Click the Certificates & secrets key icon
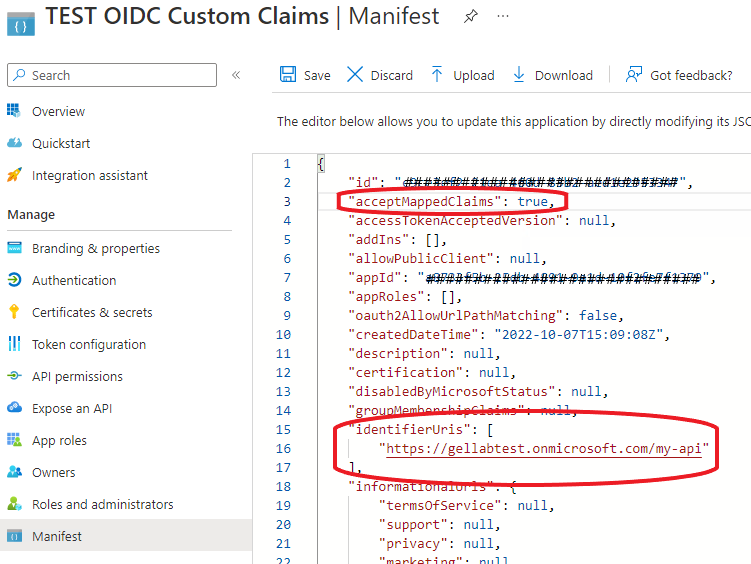Screen dimensions: 751x564 pyautogui.click(x=14, y=312)
